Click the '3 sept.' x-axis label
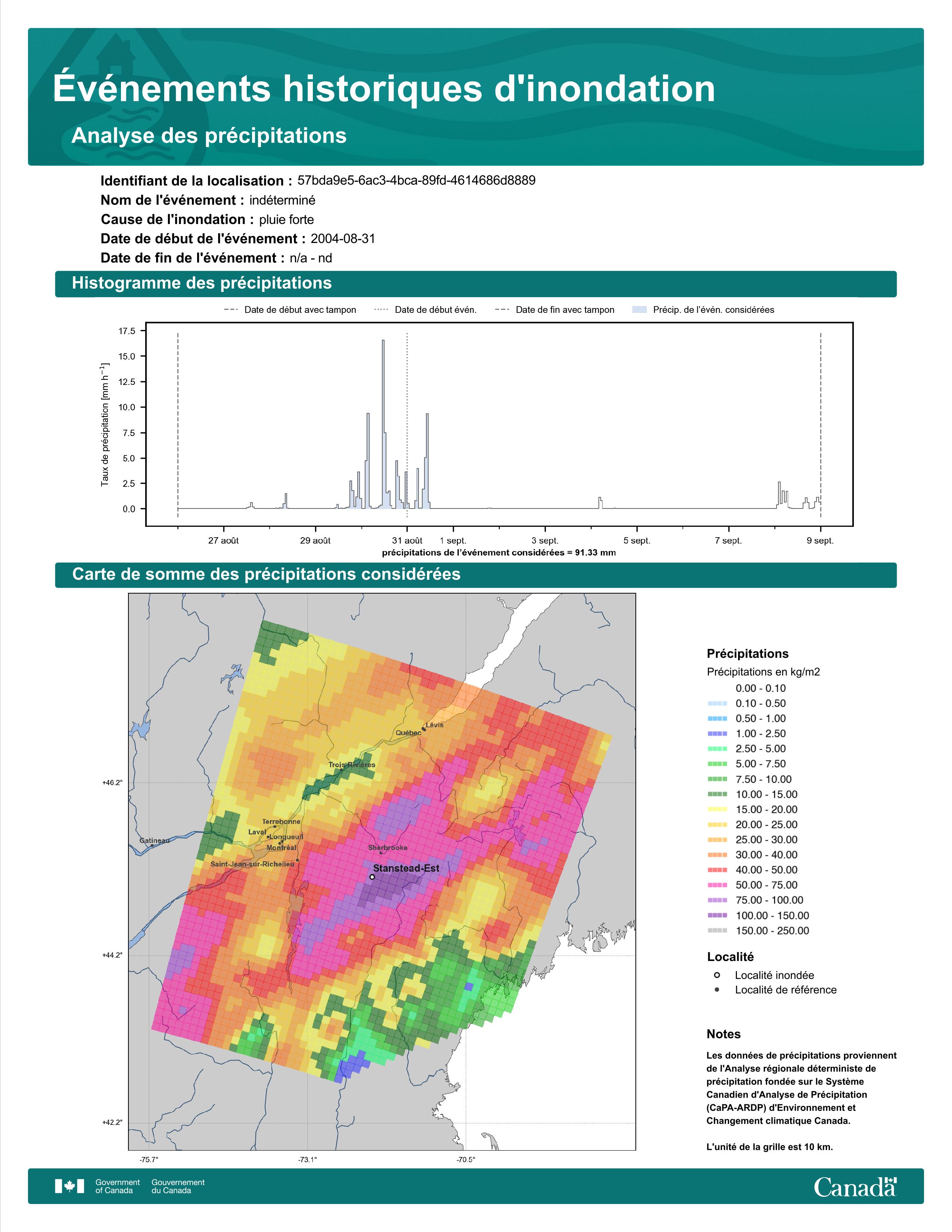Viewport: 952px width, 1232px height. [x=545, y=541]
